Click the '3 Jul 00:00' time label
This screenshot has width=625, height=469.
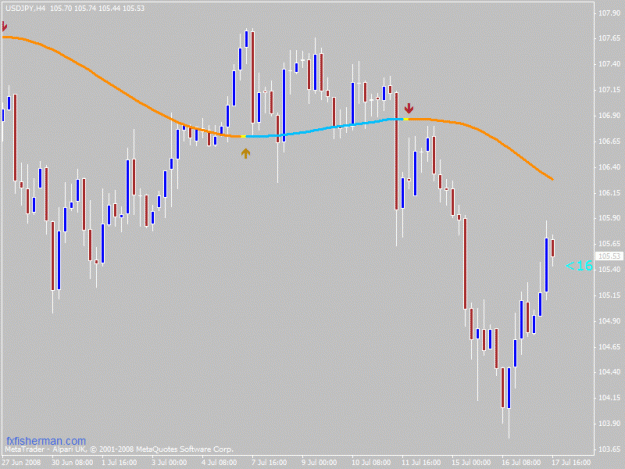pyautogui.click(x=169, y=462)
